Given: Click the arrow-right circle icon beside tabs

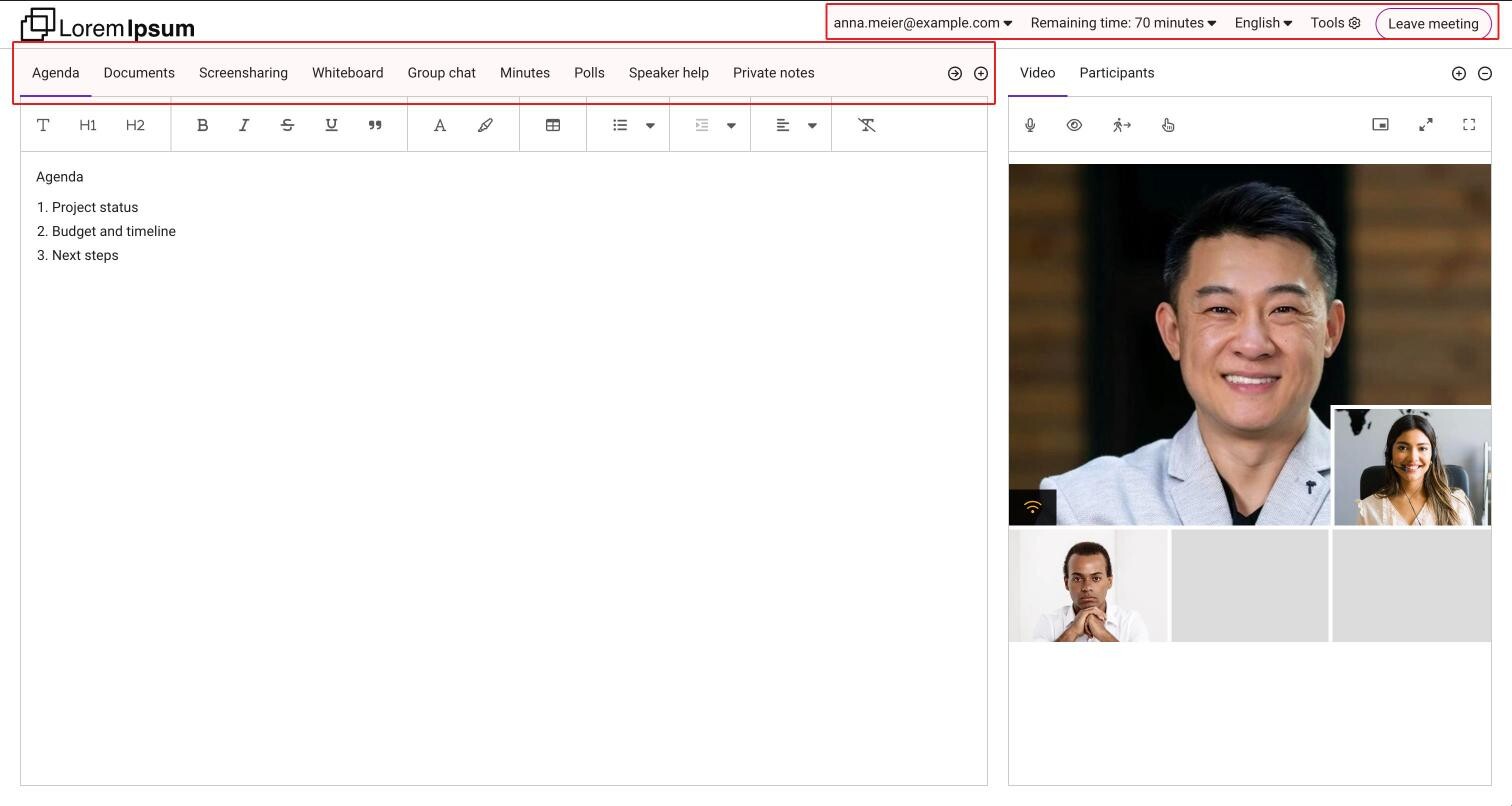Looking at the screenshot, I should point(955,73).
